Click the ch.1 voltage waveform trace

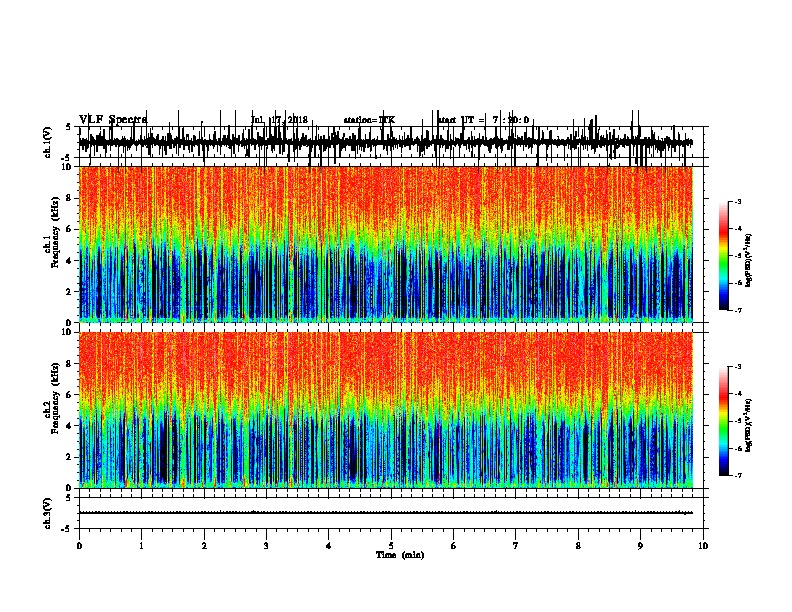(x=385, y=142)
